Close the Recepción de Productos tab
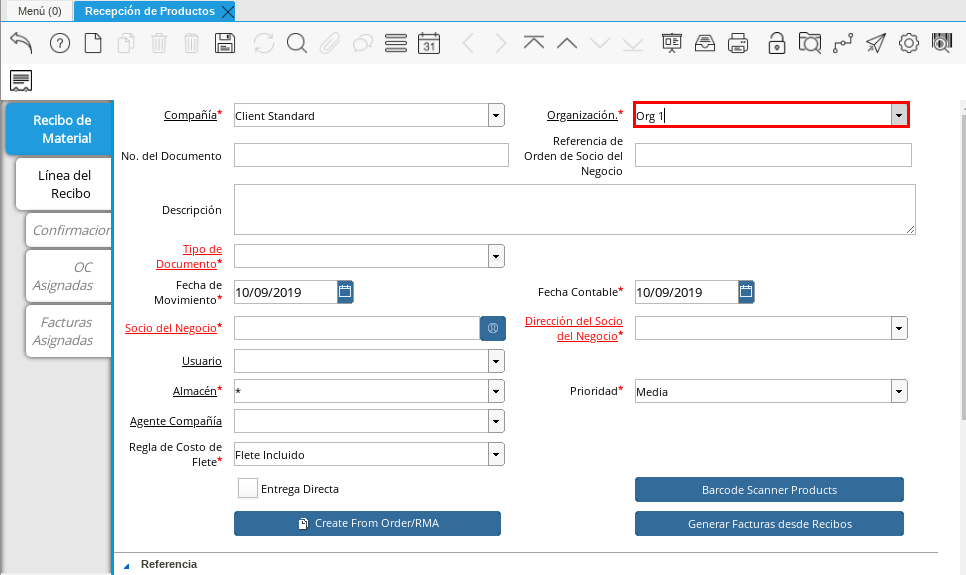This screenshot has height=575, width=966. click(227, 12)
